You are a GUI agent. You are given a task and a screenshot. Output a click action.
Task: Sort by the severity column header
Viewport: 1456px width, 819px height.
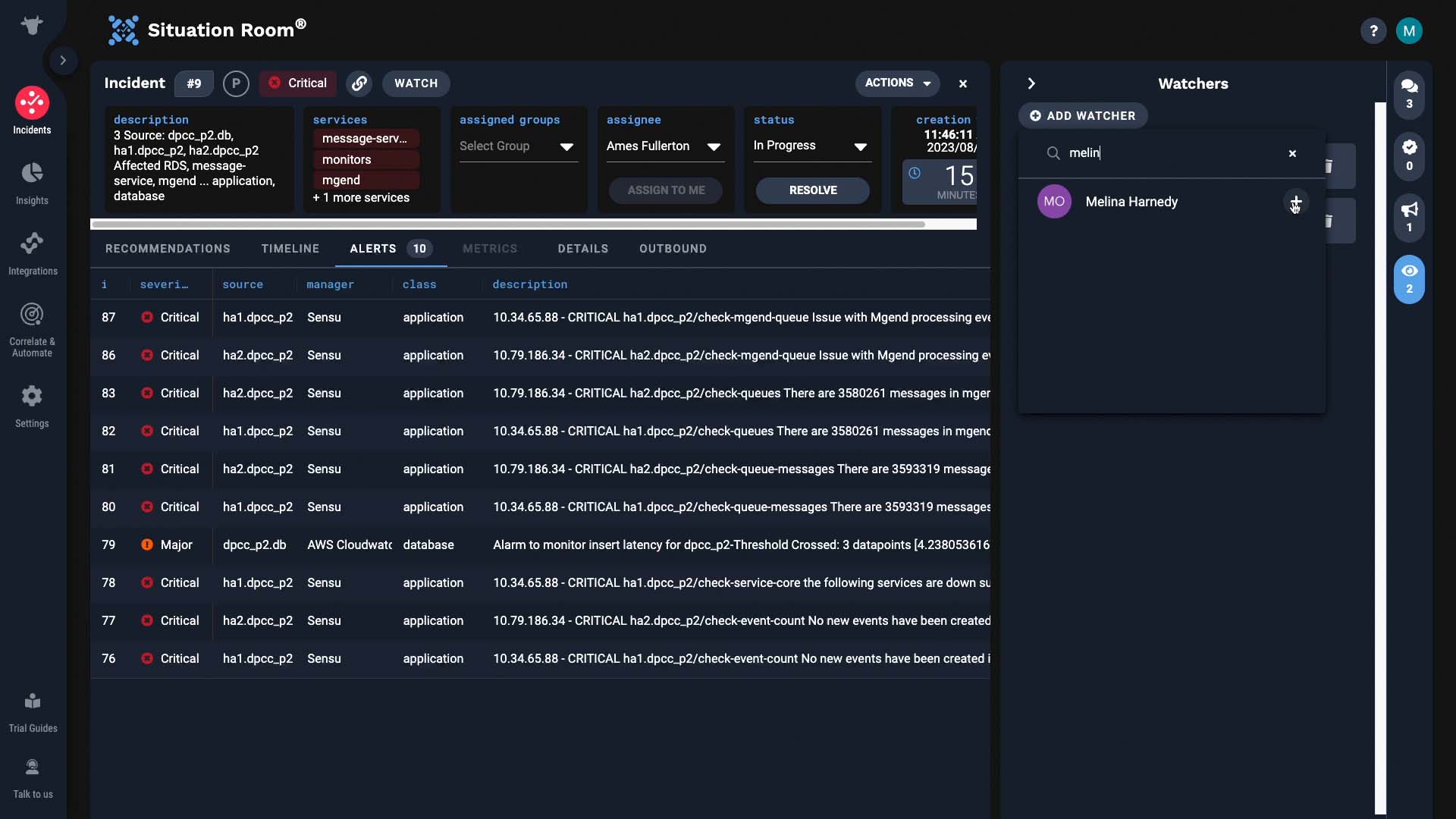164,284
